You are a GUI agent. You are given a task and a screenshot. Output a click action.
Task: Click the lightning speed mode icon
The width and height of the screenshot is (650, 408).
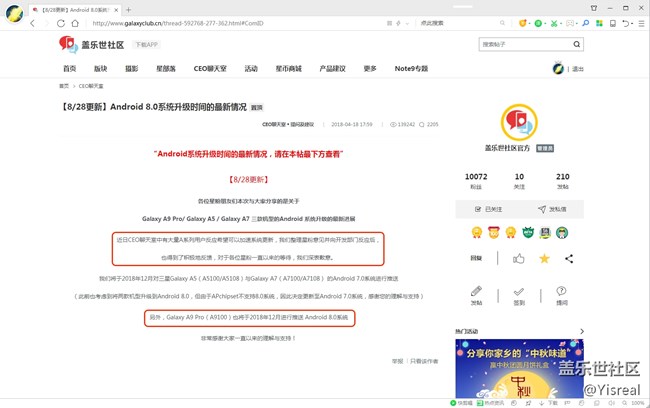click(x=398, y=23)
